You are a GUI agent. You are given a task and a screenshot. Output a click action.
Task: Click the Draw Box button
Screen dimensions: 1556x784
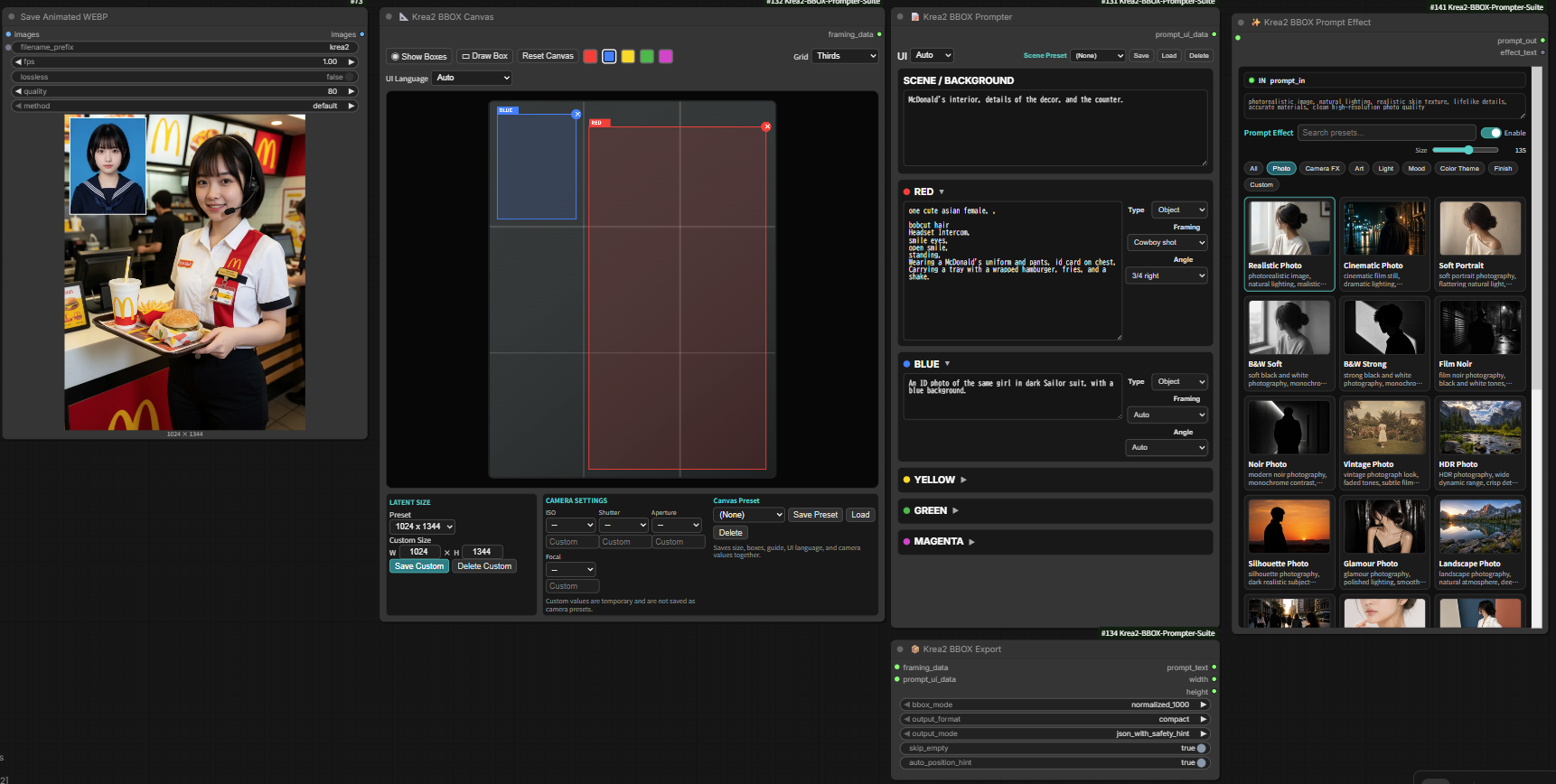[x=484, y=56]
